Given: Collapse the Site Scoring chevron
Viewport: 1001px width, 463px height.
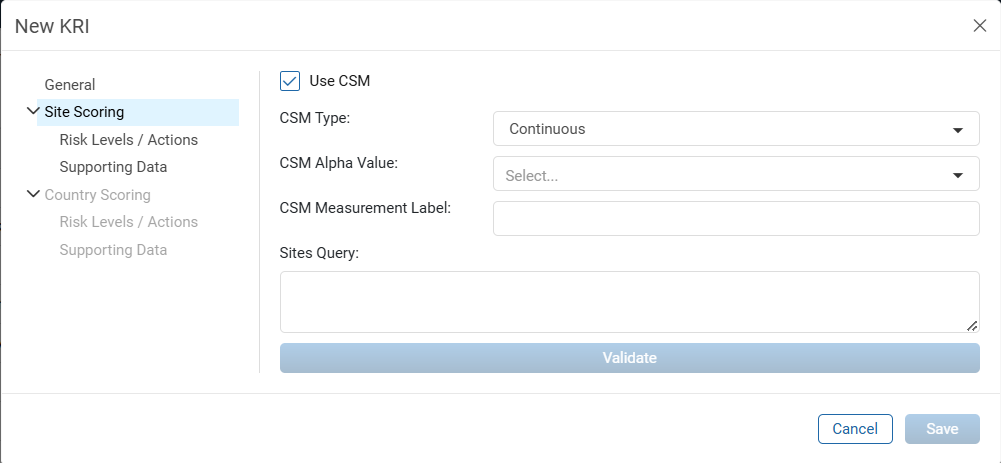Looking at the screenshot, I should click(33, 111).
